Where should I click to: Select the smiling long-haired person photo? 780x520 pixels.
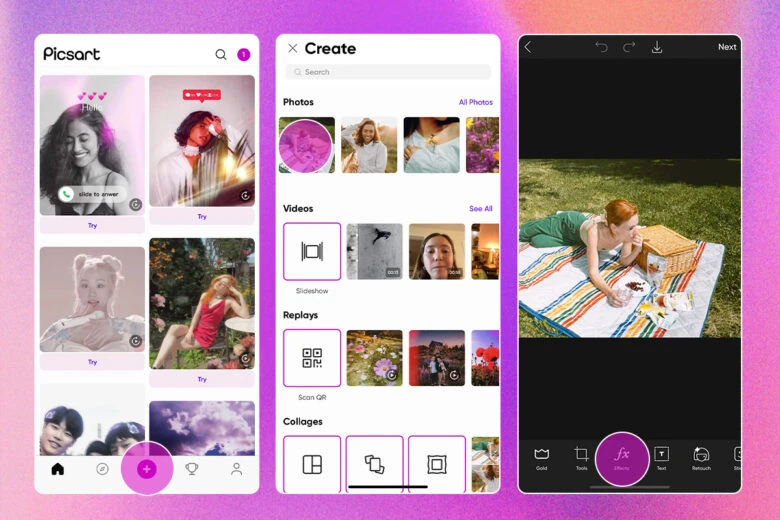click(369, 145)
